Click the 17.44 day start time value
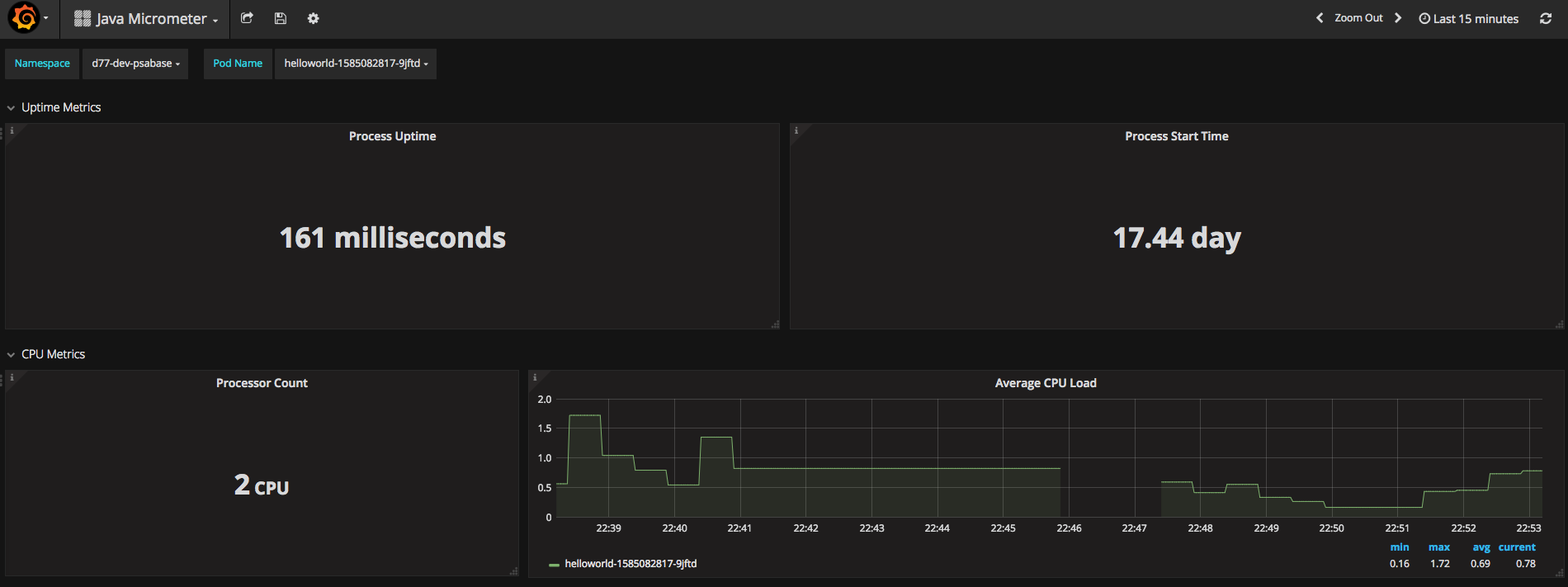The height and width of the screenshot is (587, 1568). (x=1177, y=239)
